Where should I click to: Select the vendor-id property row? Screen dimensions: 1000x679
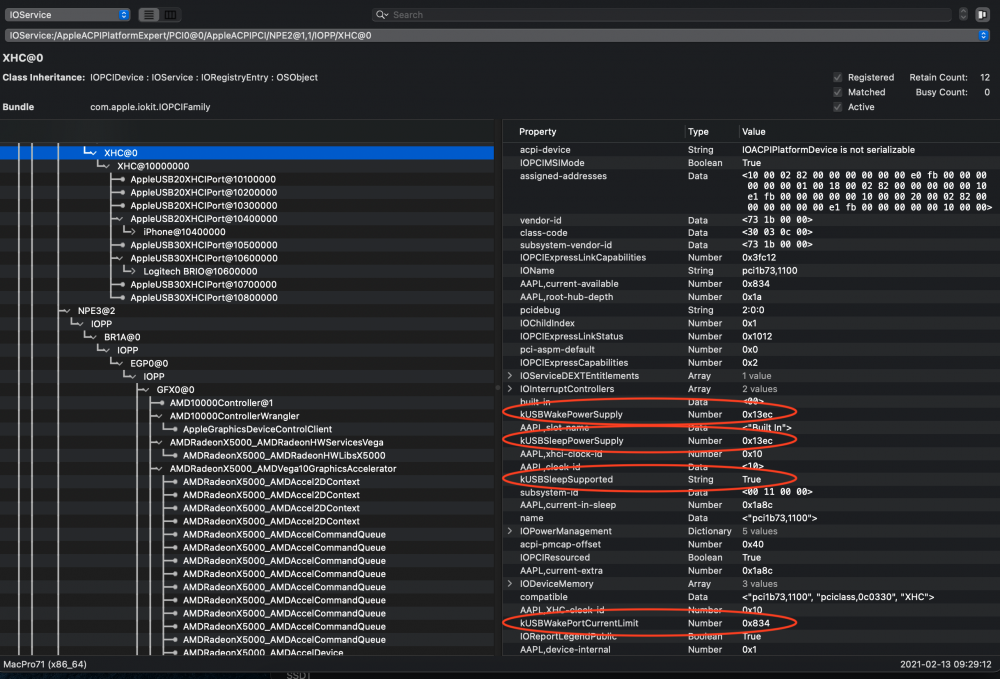(751, 220)
